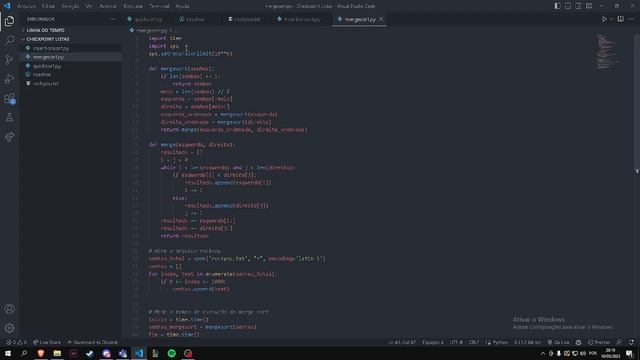Open notifications bell in status bar
640x360 pixels.
[x=631, y=342]
